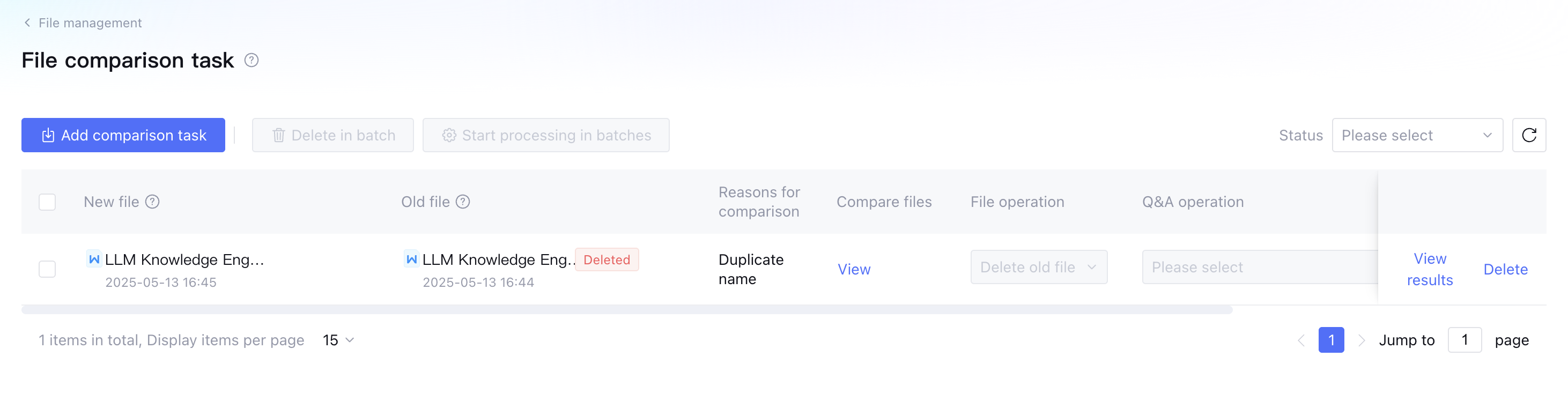
Task: Click the View results link
Action: [1429, 269]
